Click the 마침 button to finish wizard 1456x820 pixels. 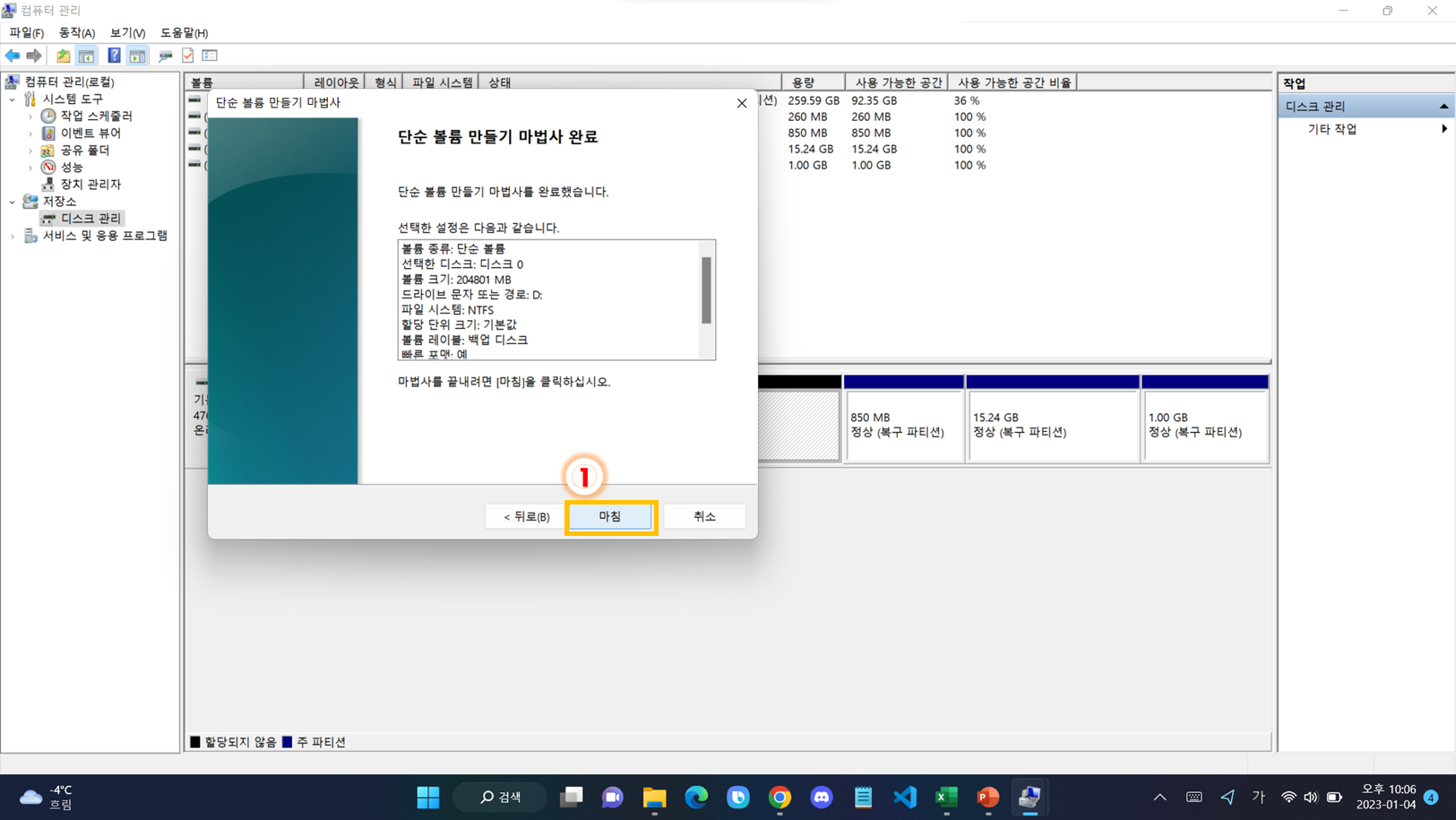610,516
